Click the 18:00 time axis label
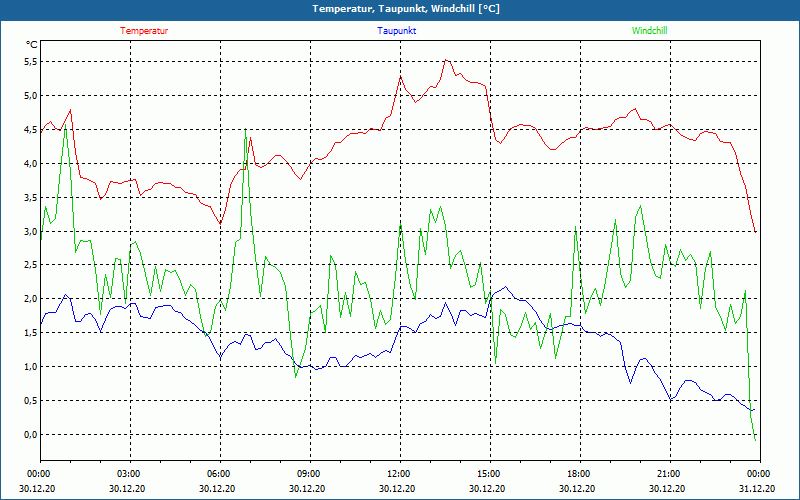Screen dimensions: 800x500 (x=578, y=474)
